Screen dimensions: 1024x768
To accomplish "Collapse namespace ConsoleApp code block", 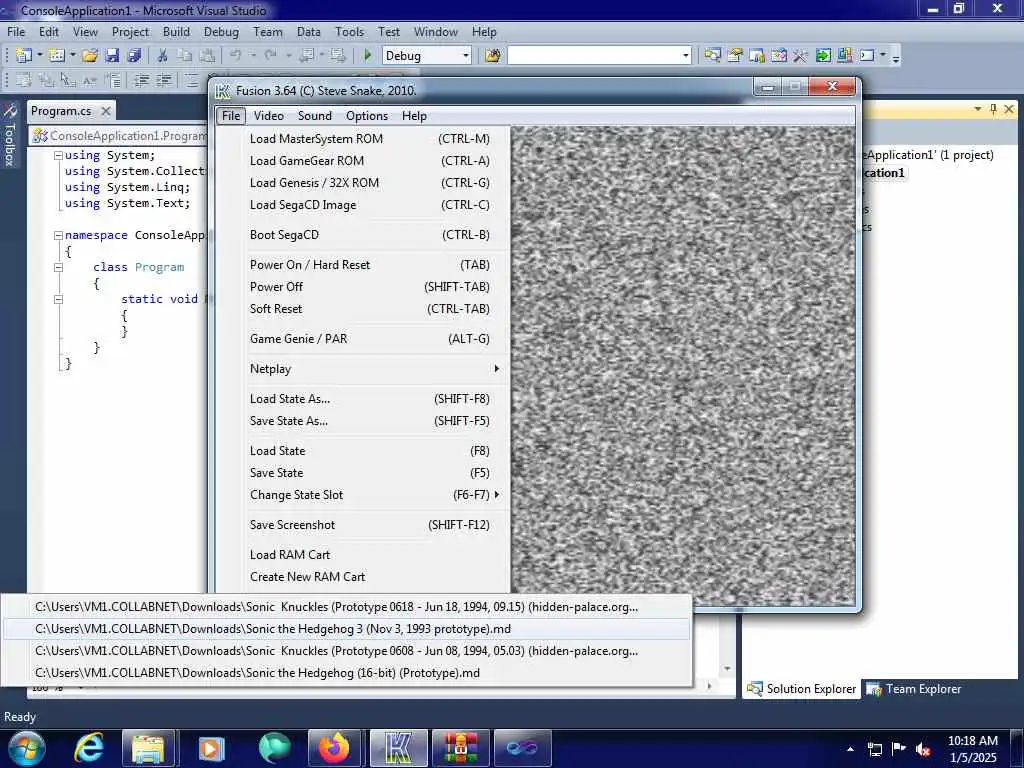I will point(58,235).
